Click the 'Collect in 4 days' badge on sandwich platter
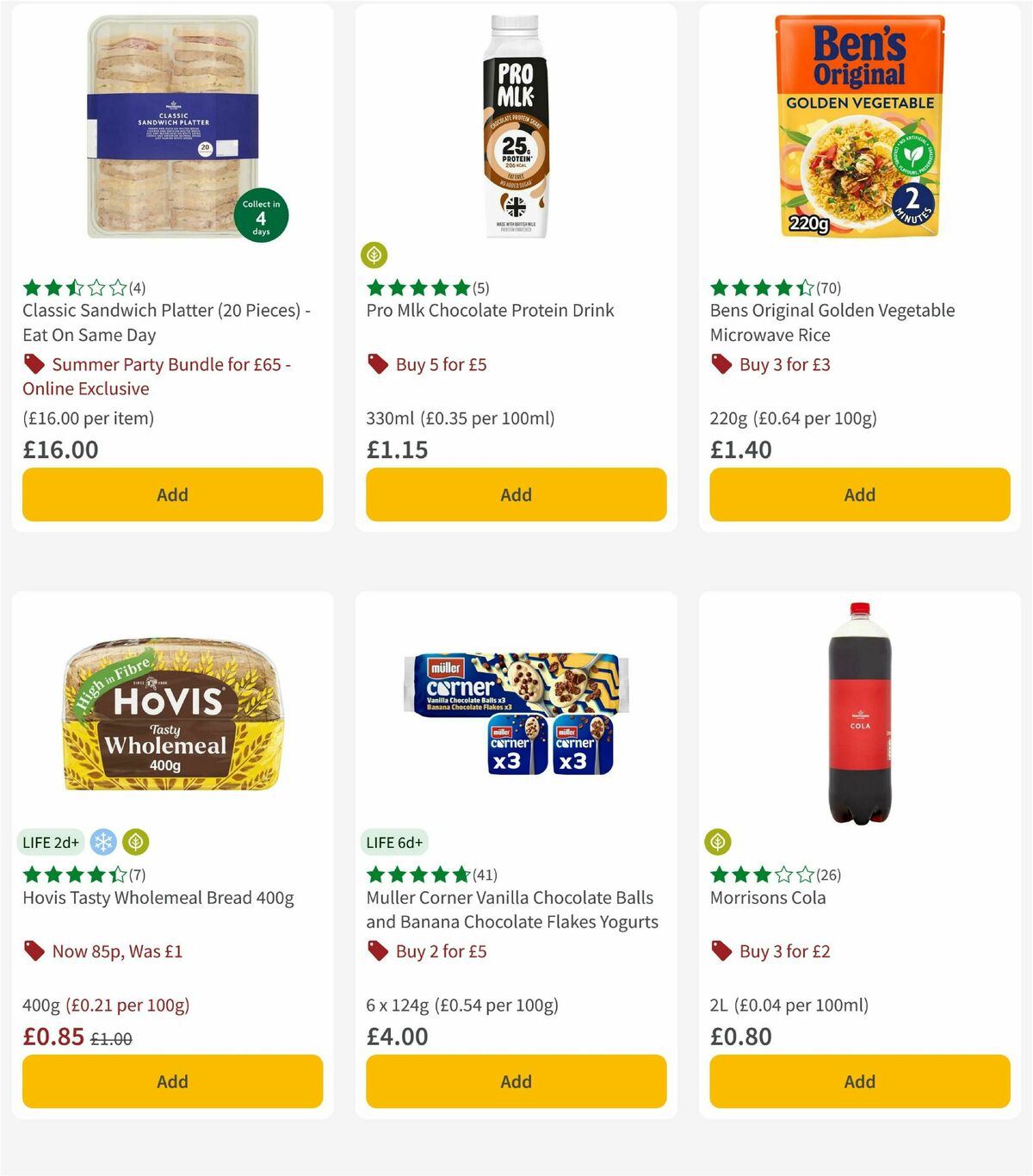 (263, 214)
